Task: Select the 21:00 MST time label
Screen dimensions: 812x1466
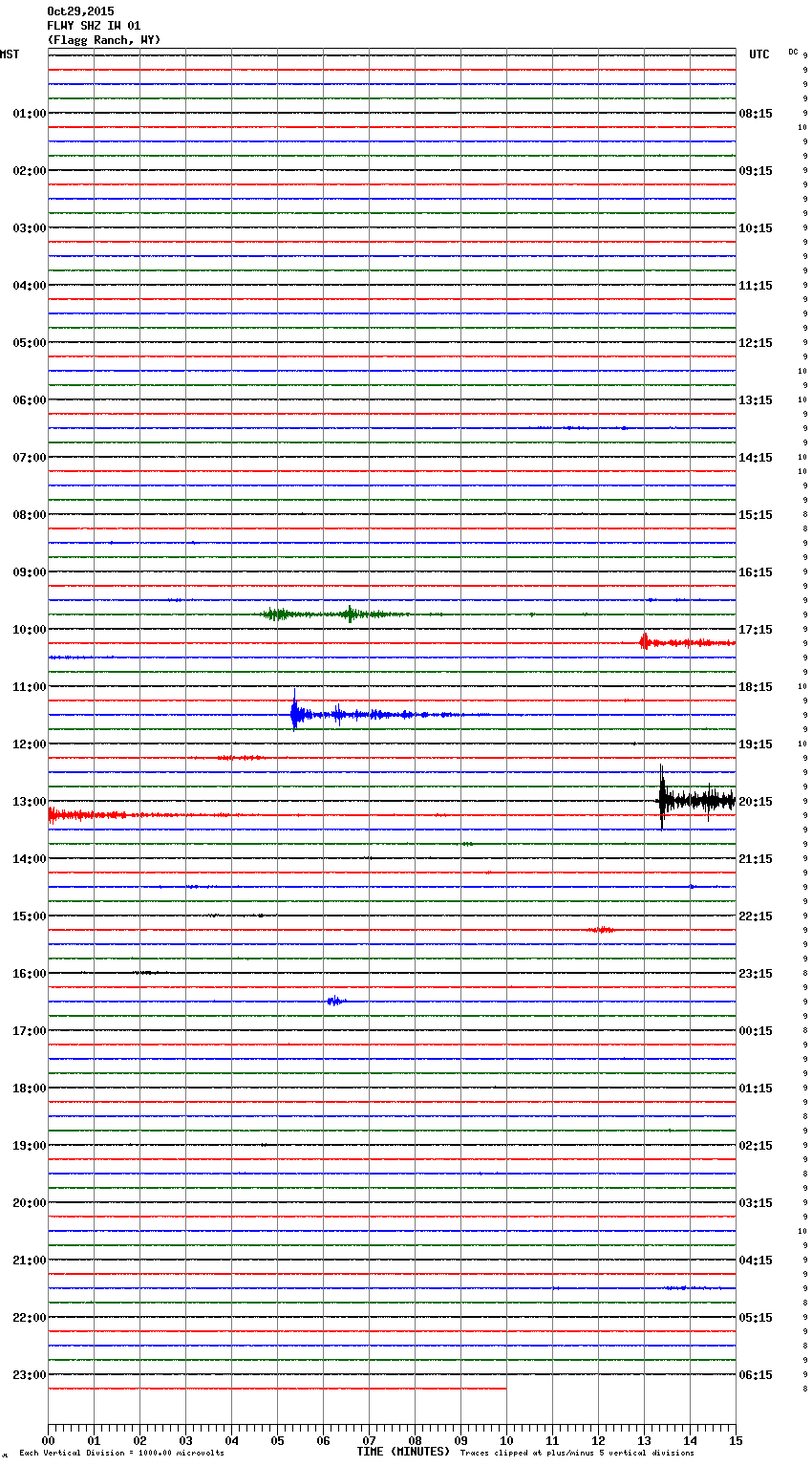Action: pos(29,1261)
